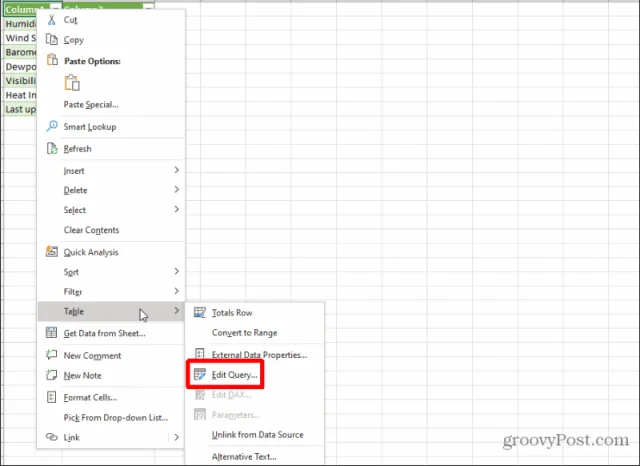Expand the Delete submenu arrow
This screenshot has width=640, height=466.
tap(176, 189)
